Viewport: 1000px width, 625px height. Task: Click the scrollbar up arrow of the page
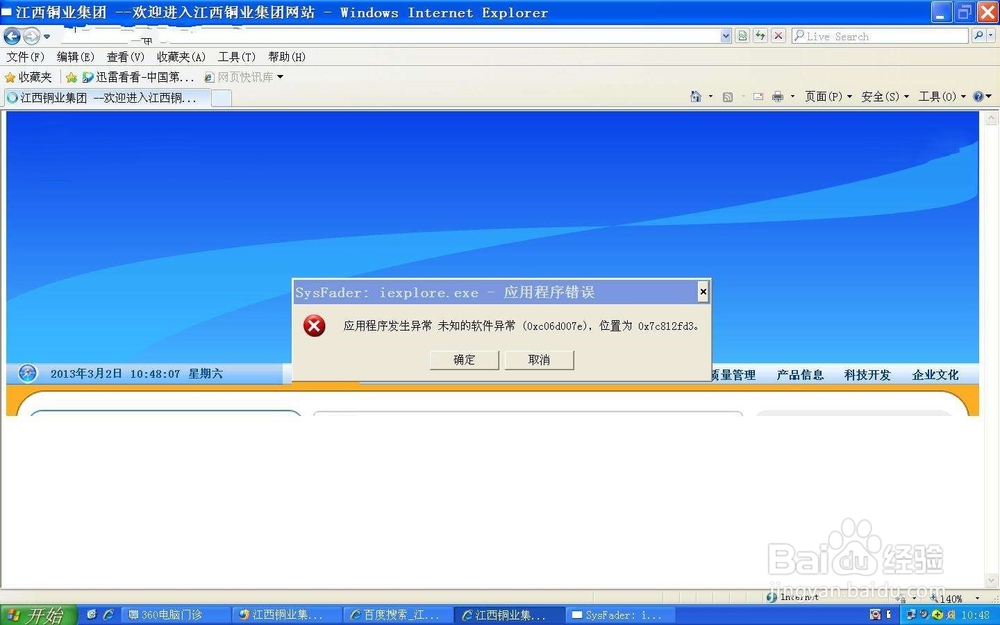(x=991, y=119)
